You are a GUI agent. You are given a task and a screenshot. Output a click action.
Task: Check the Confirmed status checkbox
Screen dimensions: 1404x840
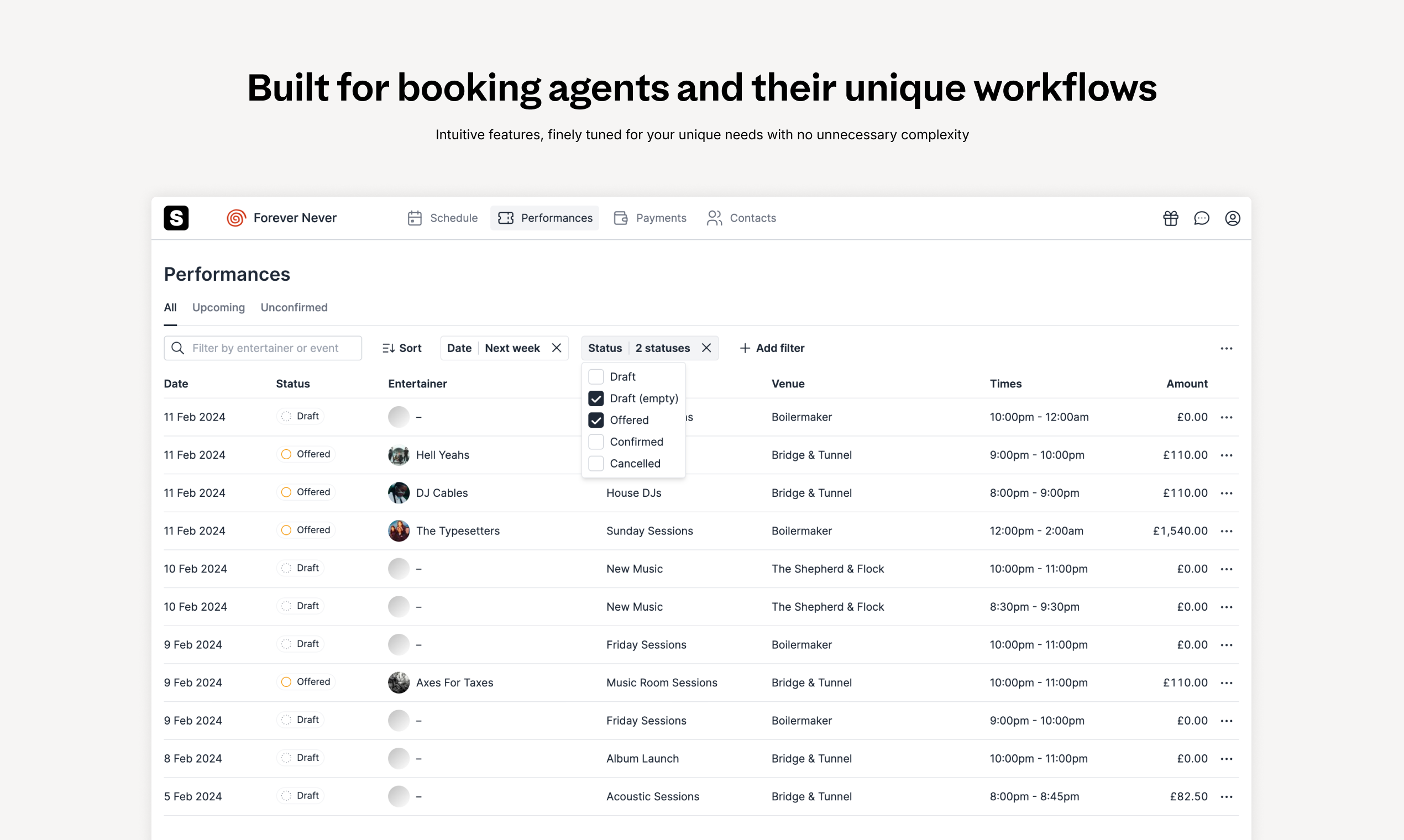(x=595, y=442)
